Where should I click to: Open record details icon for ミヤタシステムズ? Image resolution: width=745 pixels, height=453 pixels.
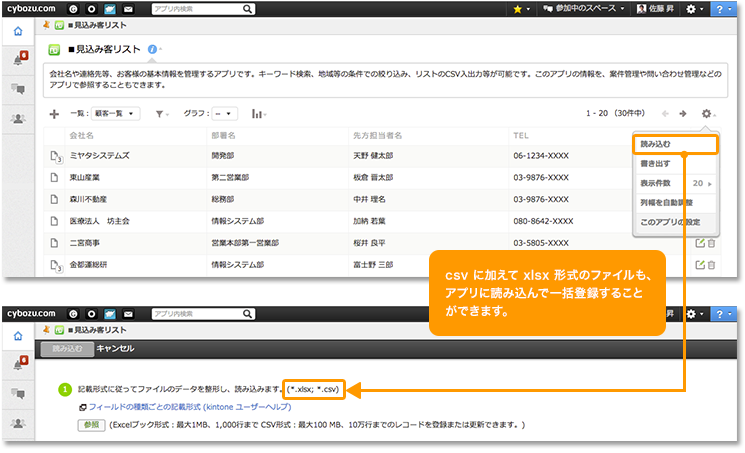pos(56,156)
